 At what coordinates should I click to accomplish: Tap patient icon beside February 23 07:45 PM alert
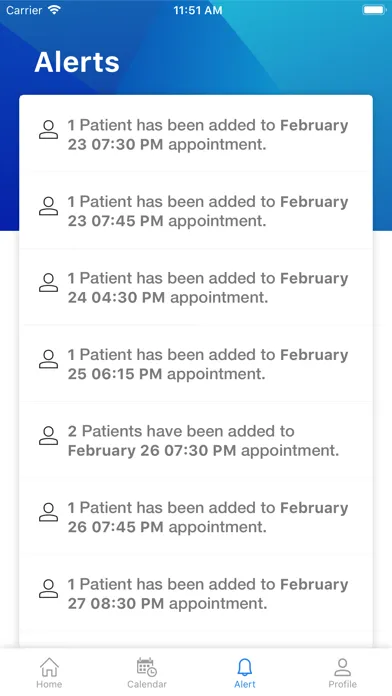[x=48, y=206]
